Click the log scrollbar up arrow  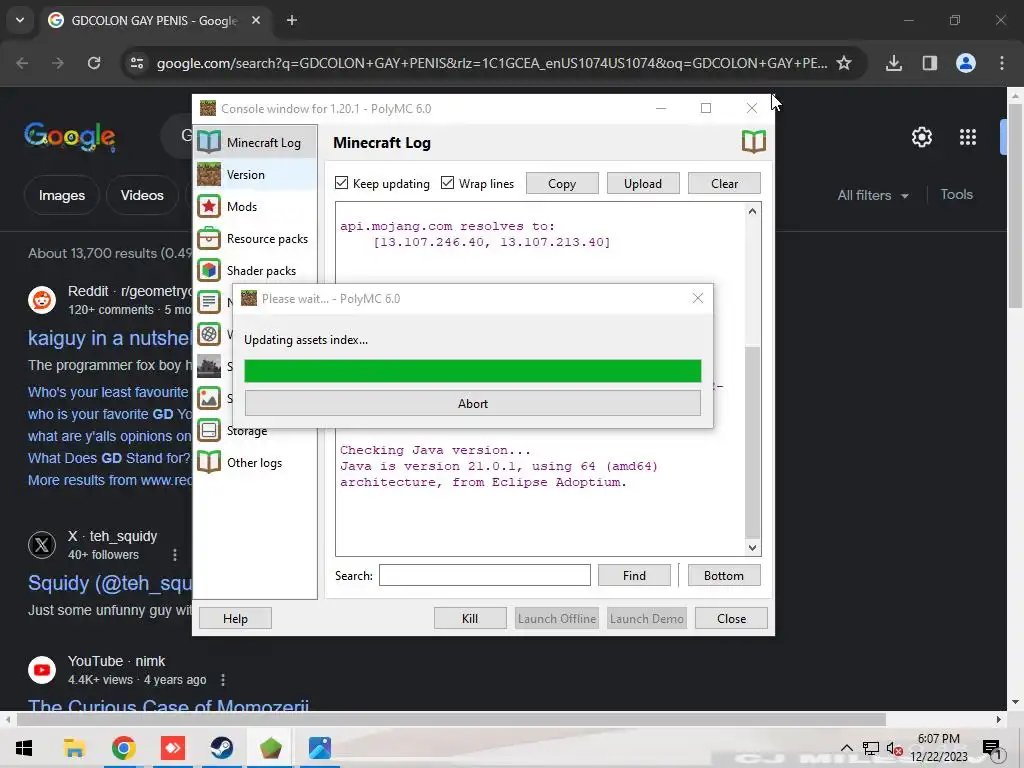[752, 211]
